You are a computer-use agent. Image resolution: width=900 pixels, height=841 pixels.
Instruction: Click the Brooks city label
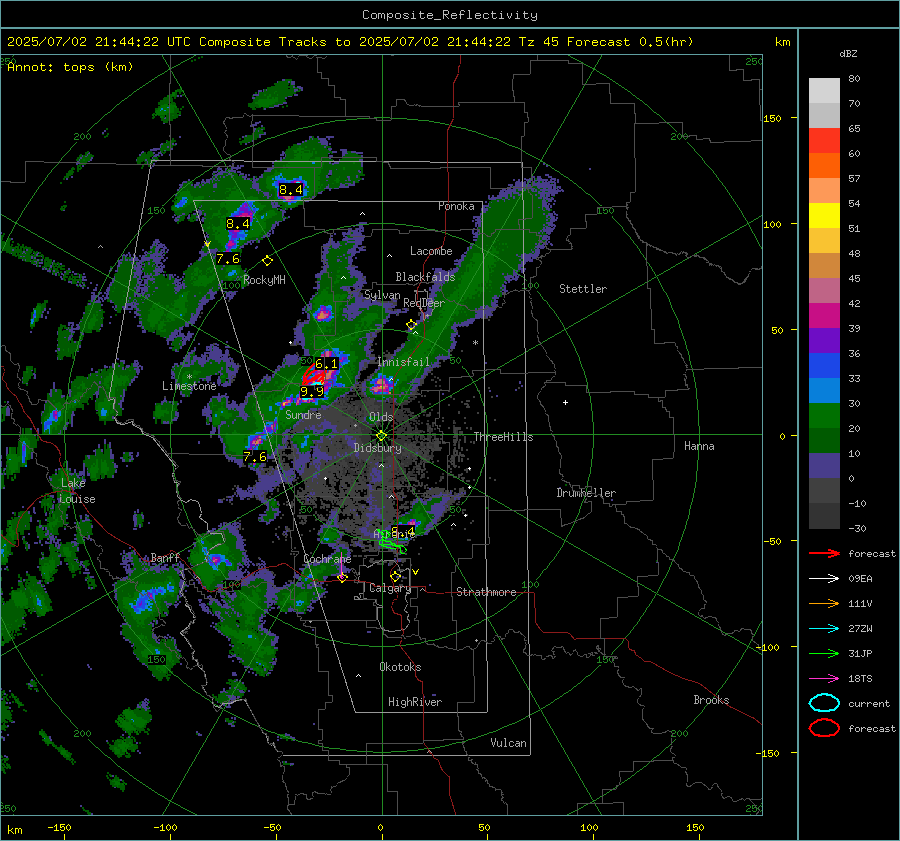click(711, 700)
